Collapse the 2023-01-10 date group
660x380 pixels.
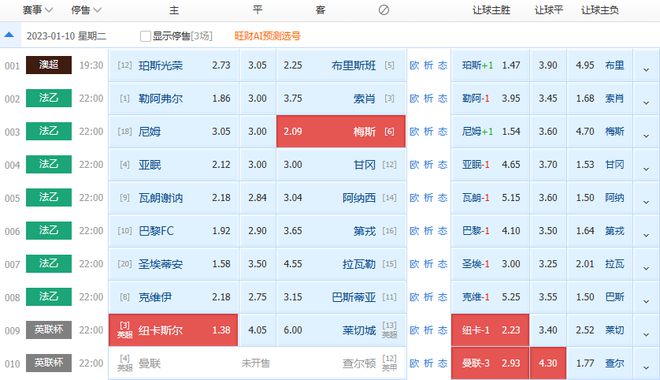point(9,35)
